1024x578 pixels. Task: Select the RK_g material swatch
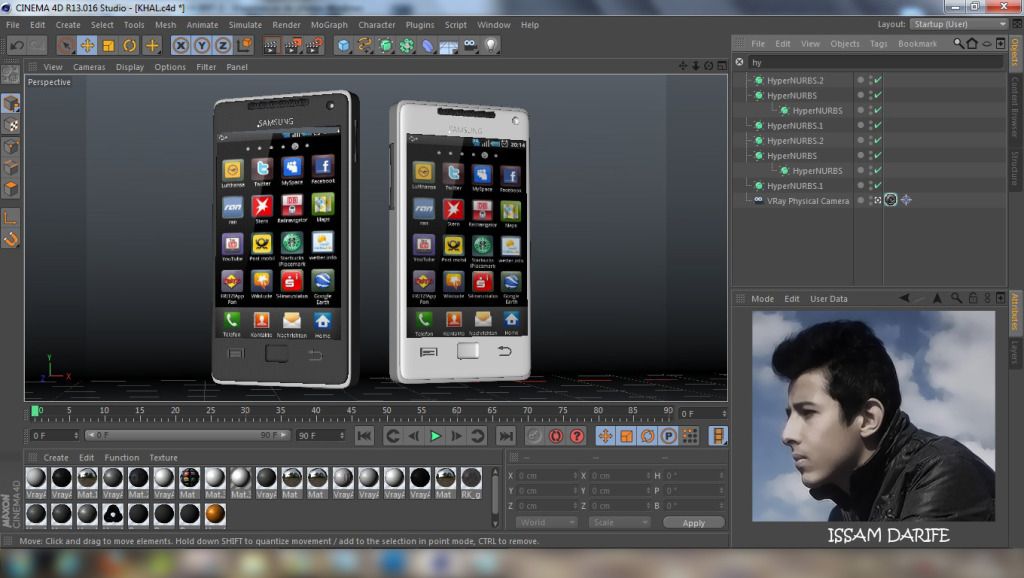471,483
